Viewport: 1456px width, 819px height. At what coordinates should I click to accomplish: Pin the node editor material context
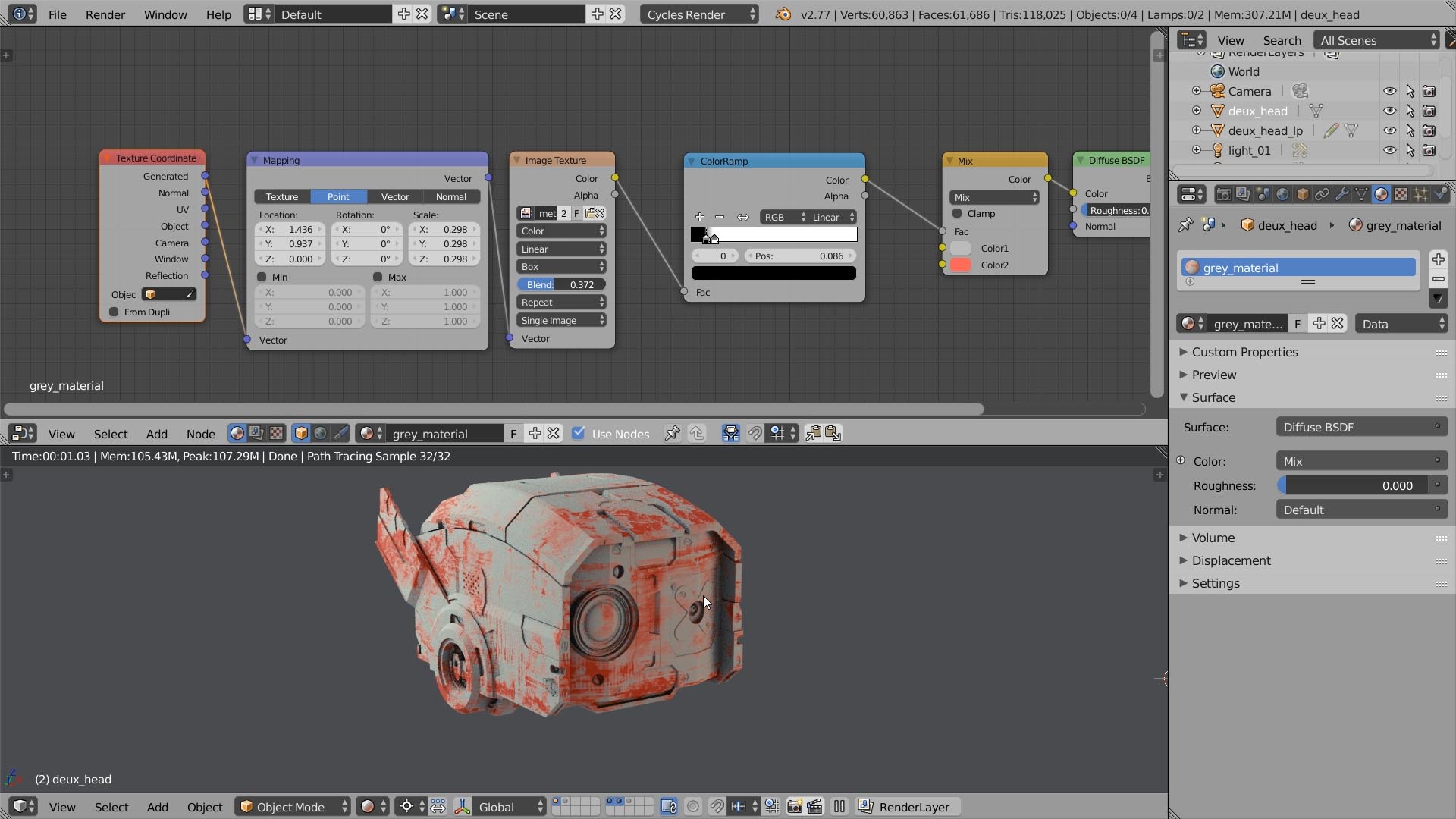pos(672,433)
